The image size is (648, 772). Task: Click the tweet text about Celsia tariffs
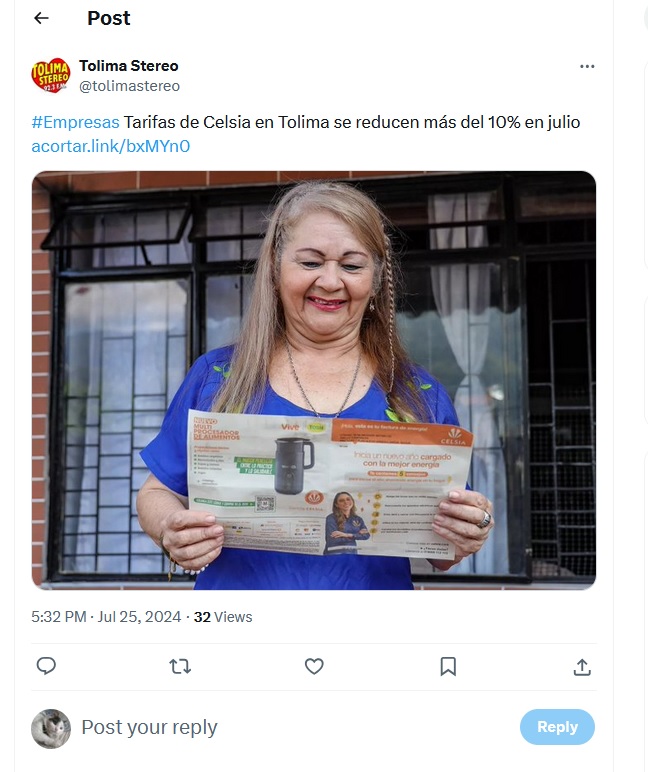pyautogui.click(x=352, y=122)
